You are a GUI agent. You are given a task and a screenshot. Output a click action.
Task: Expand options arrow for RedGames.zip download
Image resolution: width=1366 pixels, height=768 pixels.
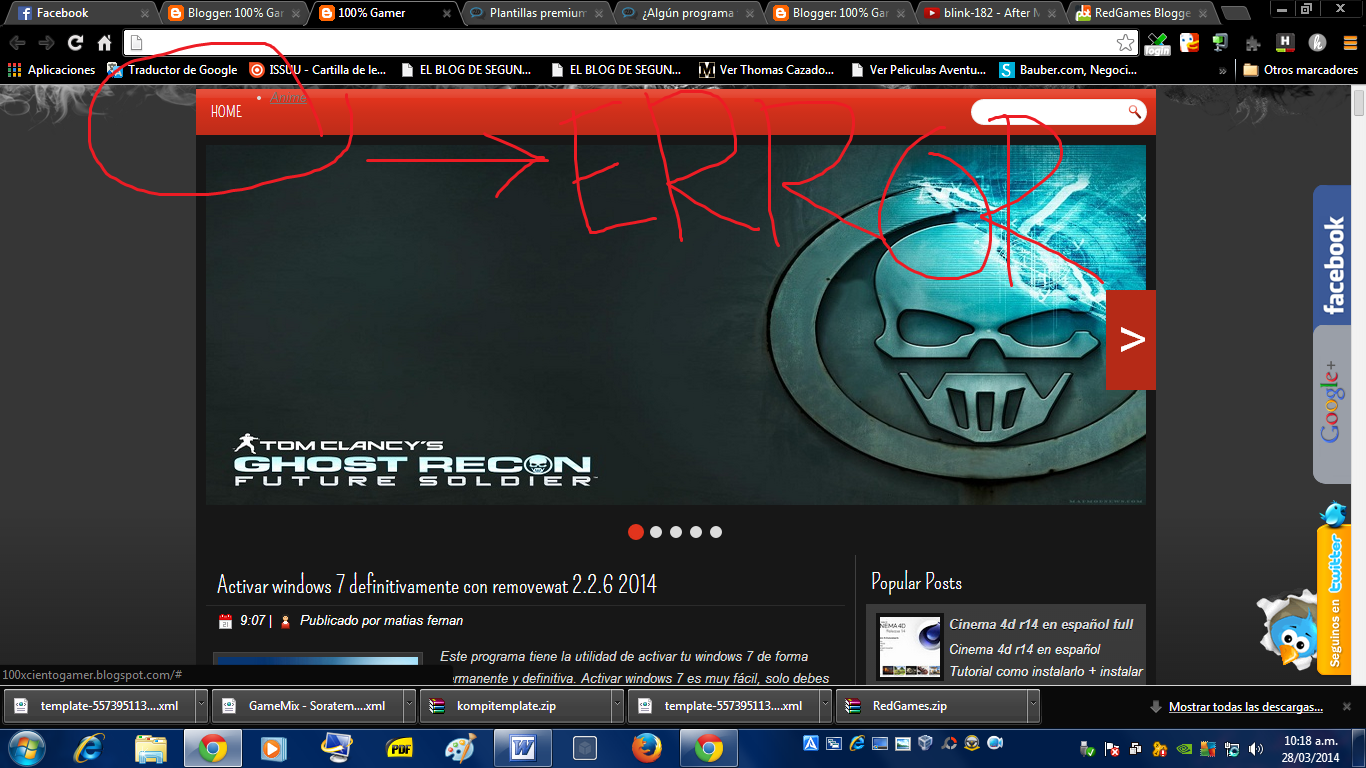(1033, 706)
